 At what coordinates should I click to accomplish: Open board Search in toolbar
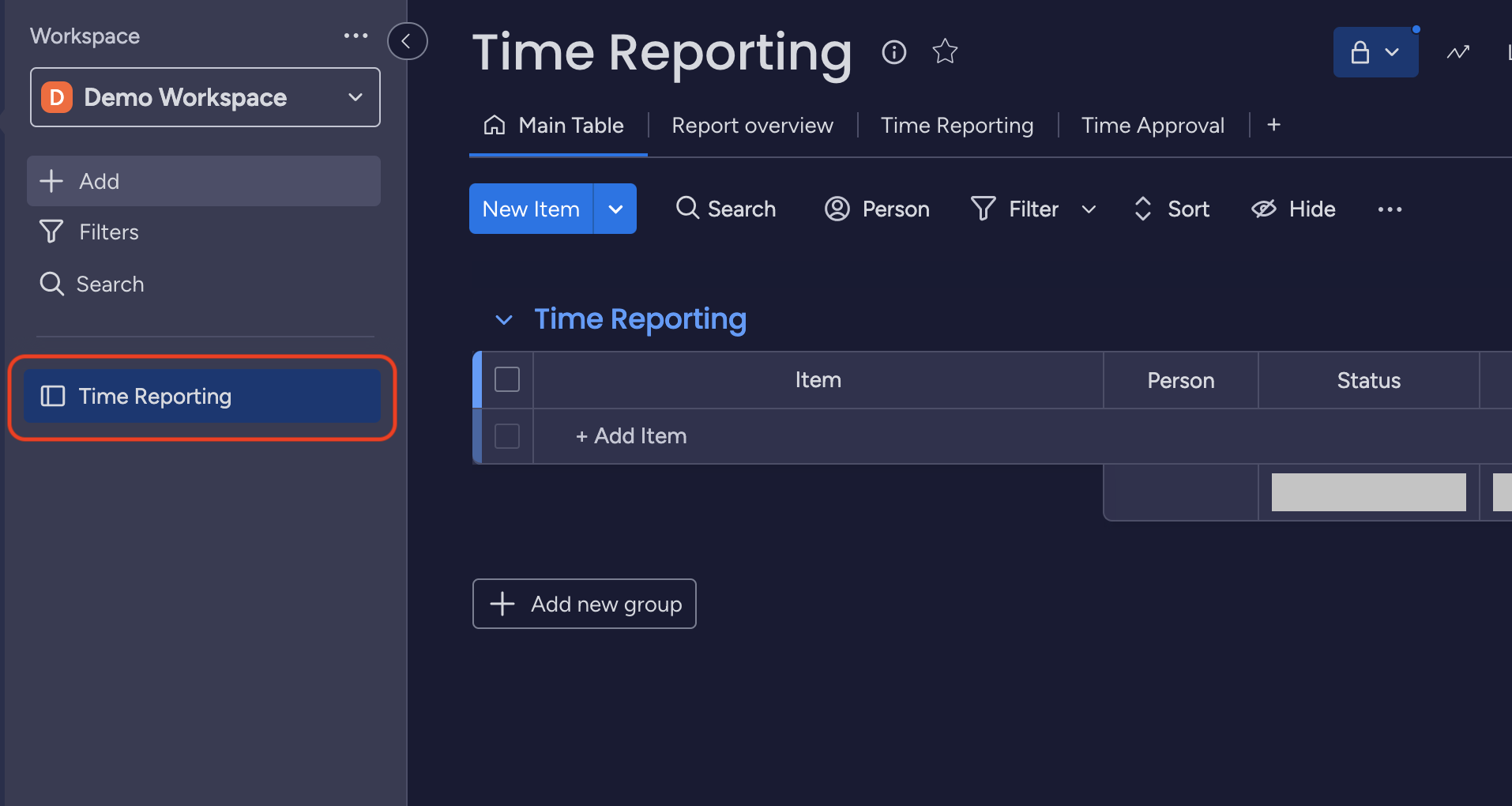[x=726, y=209]
